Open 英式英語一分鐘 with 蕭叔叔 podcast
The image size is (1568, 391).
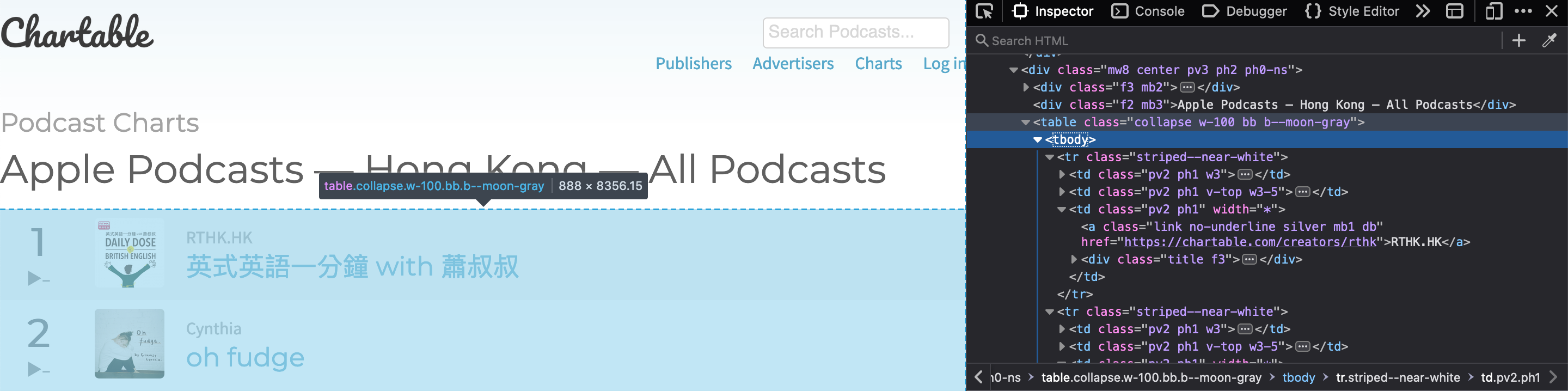(352, 267)
